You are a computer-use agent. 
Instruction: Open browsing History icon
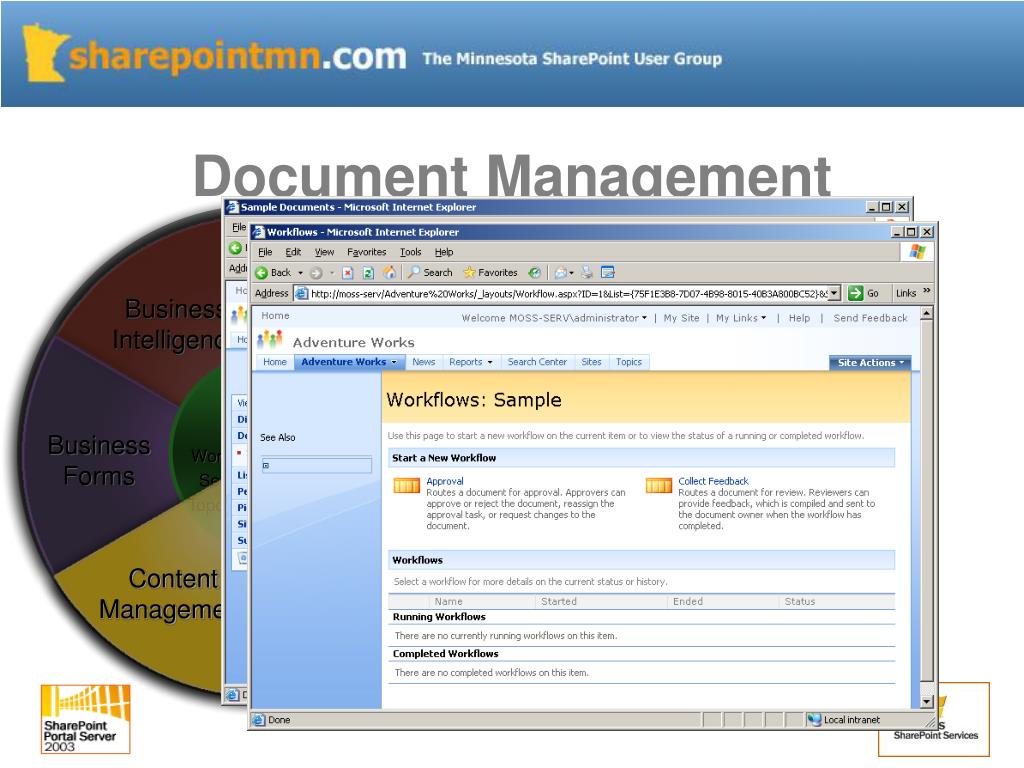pyautogui.click(x=534, y=272)
